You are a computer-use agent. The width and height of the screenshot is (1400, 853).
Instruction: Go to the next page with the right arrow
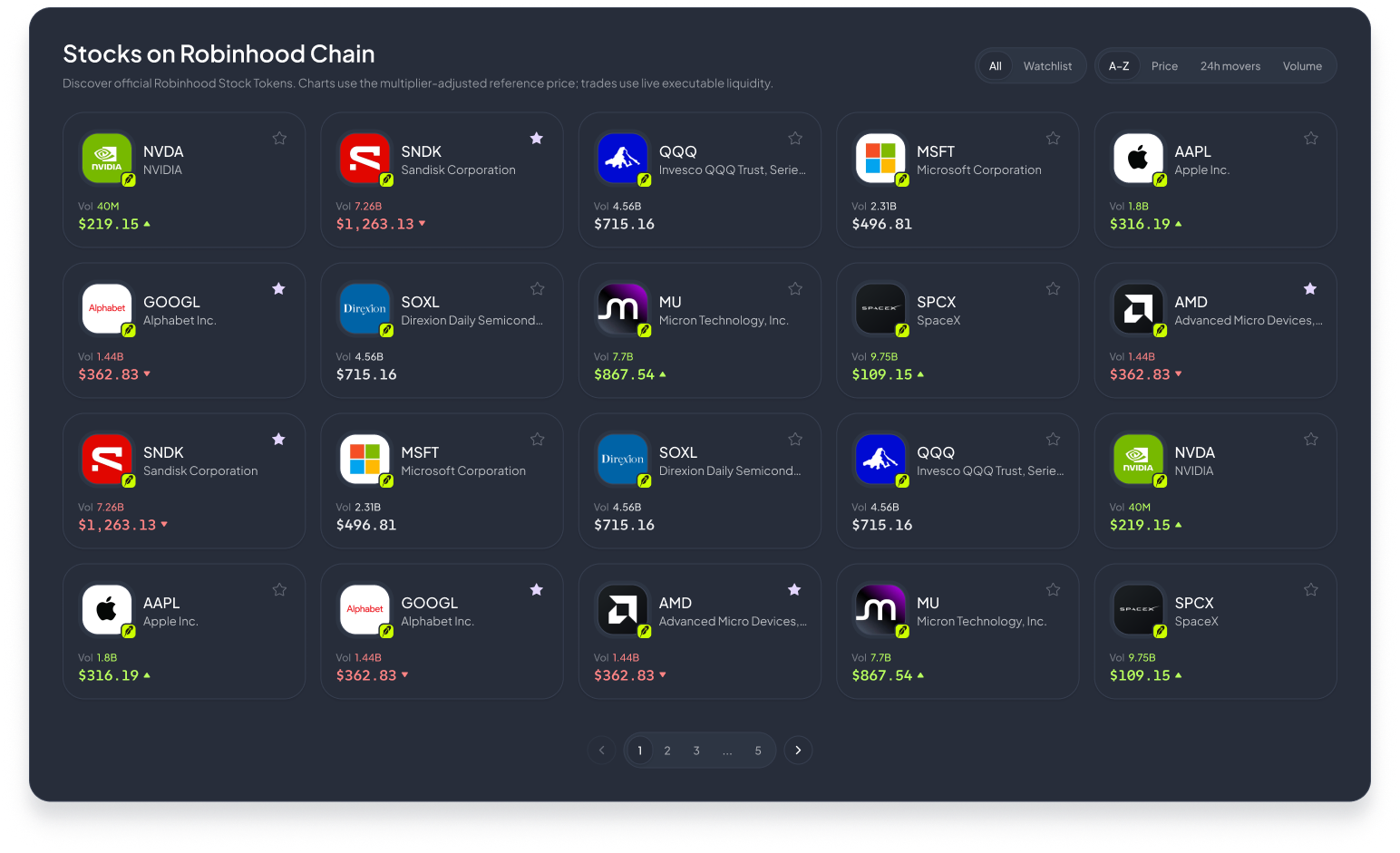tap(798, 751)
